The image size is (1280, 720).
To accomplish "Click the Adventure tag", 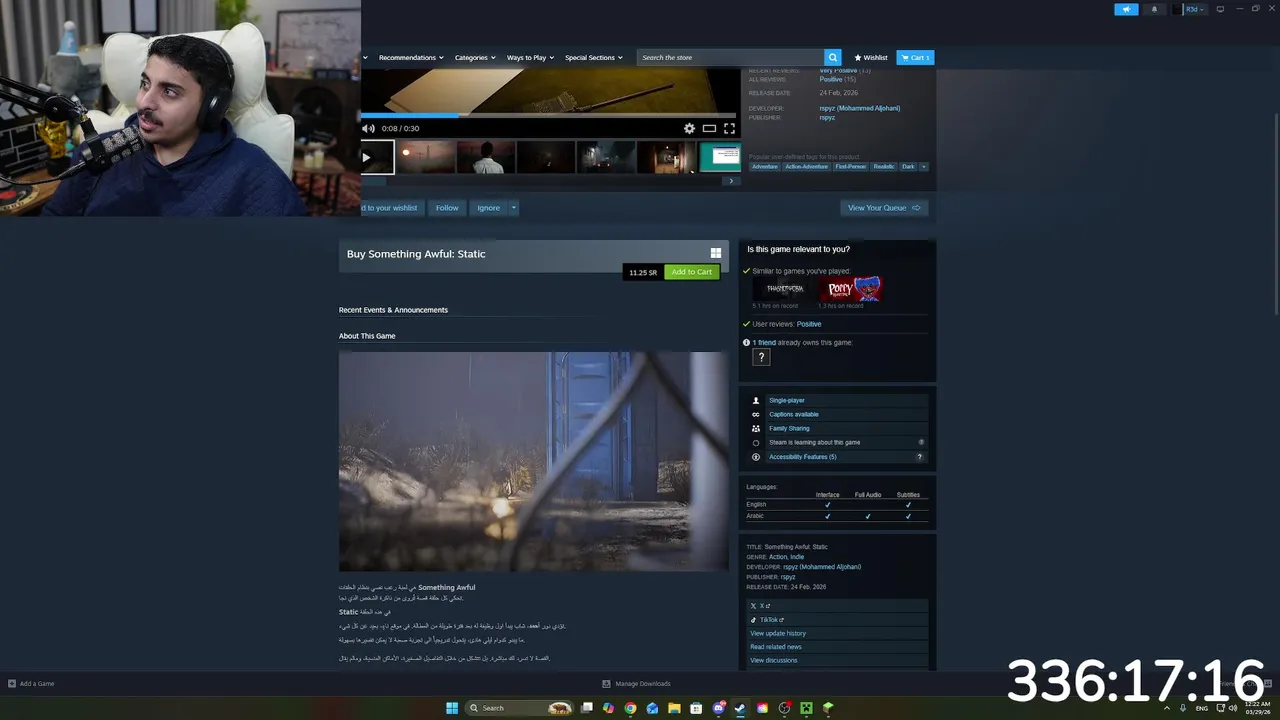I will click(765, 167).
